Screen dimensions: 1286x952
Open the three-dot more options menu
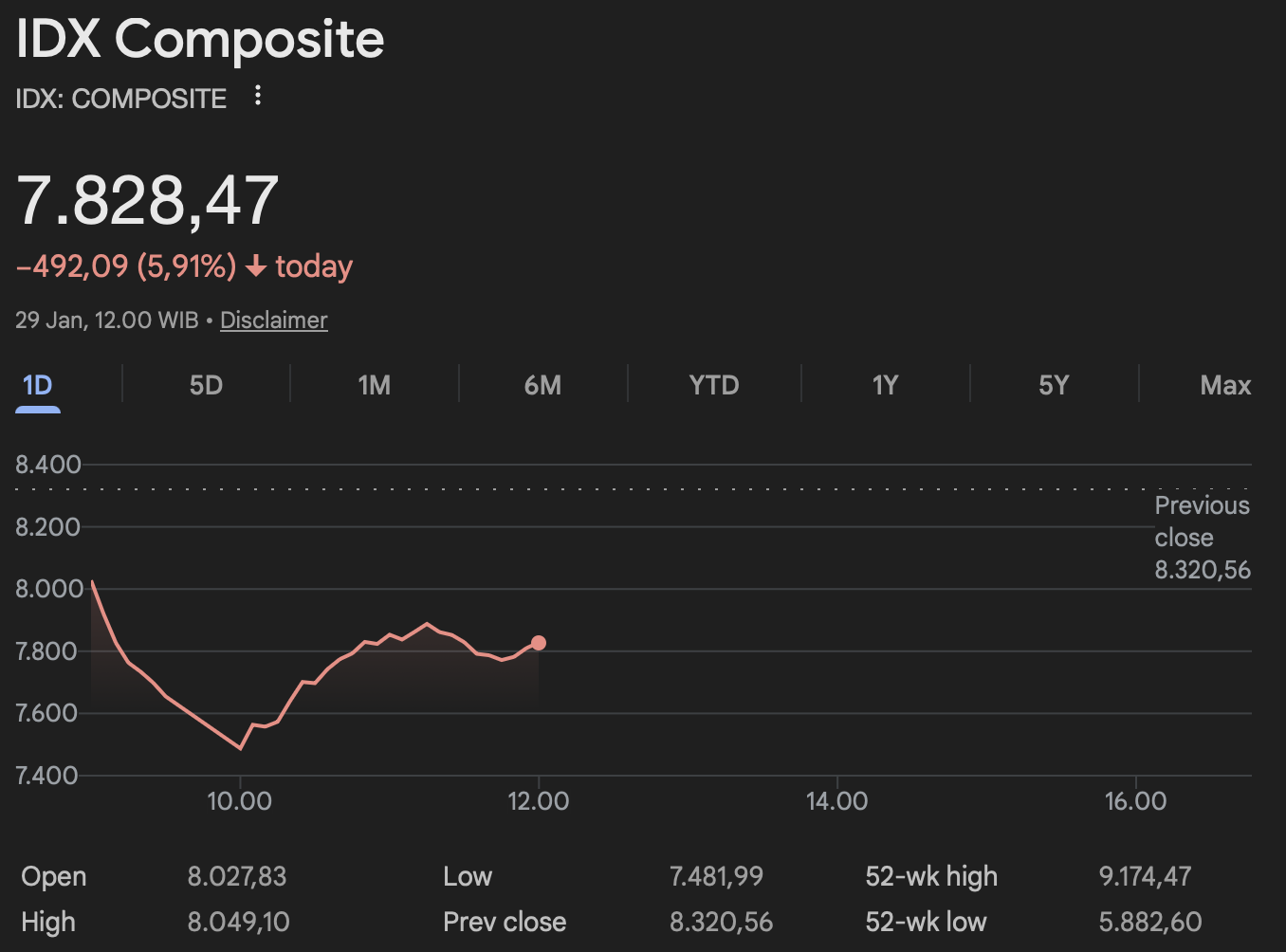[258, 96]
